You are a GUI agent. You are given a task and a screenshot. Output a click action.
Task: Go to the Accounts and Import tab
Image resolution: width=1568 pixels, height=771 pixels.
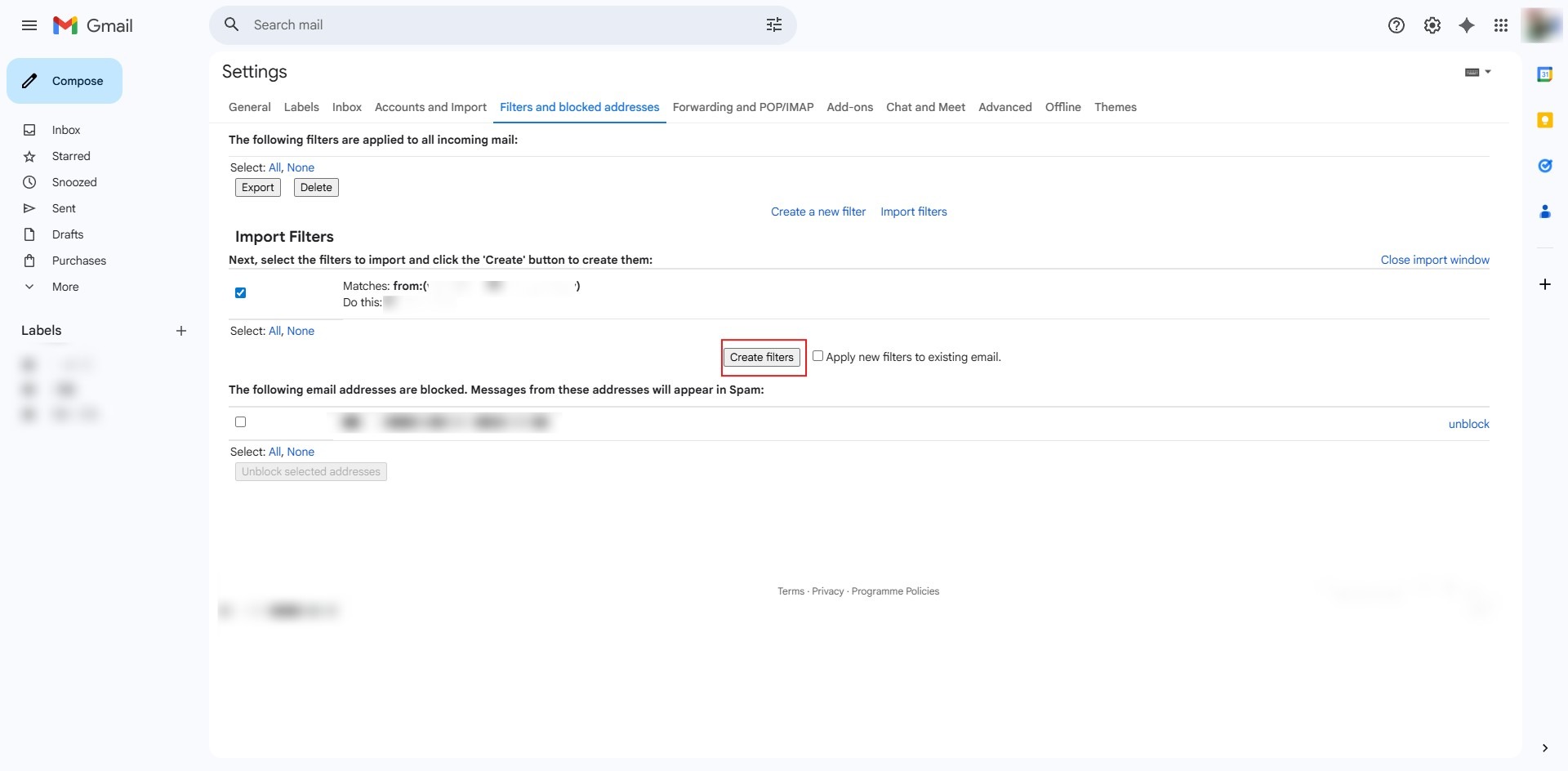coord(430,107)
